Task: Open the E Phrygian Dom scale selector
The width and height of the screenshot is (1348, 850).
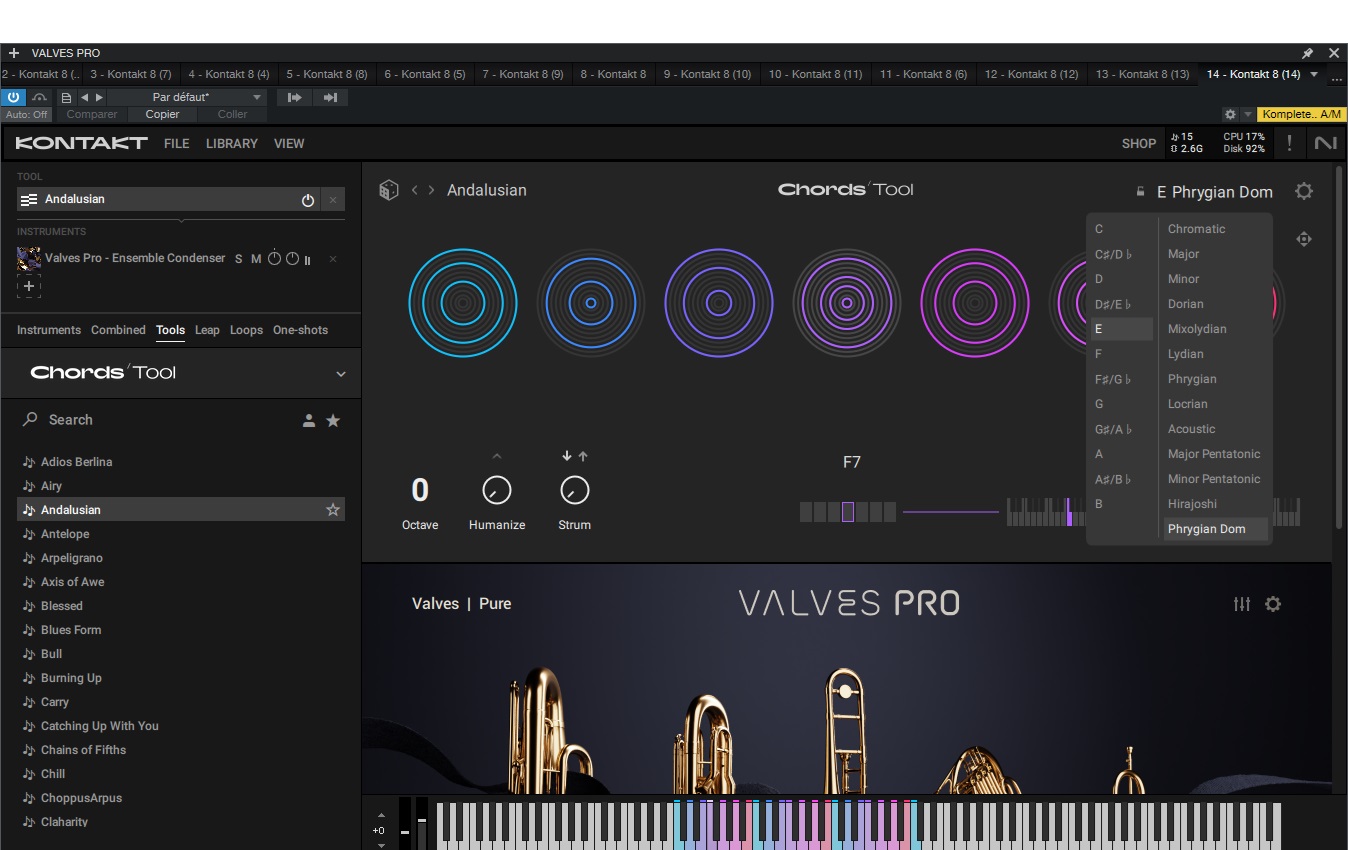Action: [1215, 192]
